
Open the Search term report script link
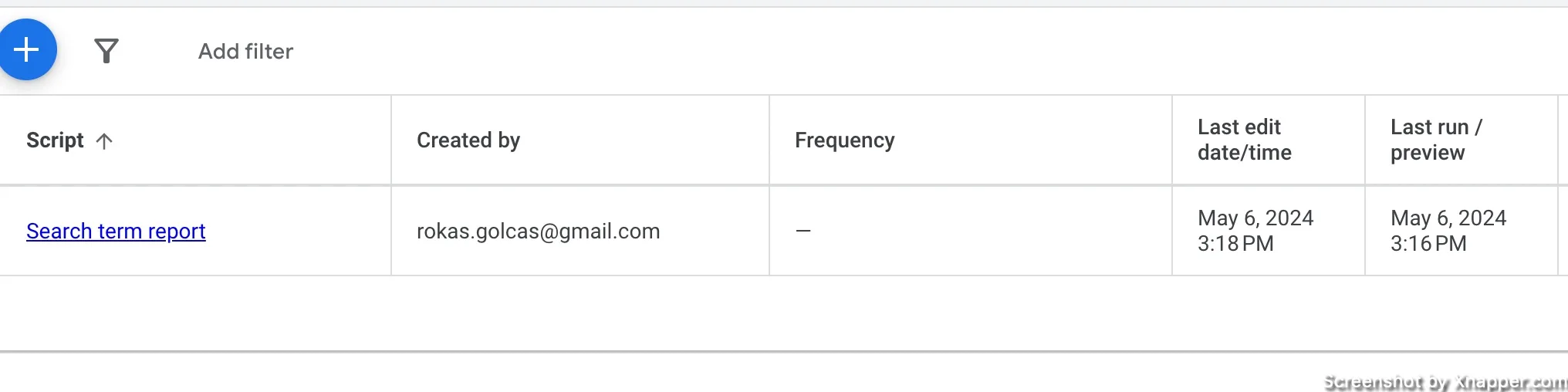click(x=116, y=231)
